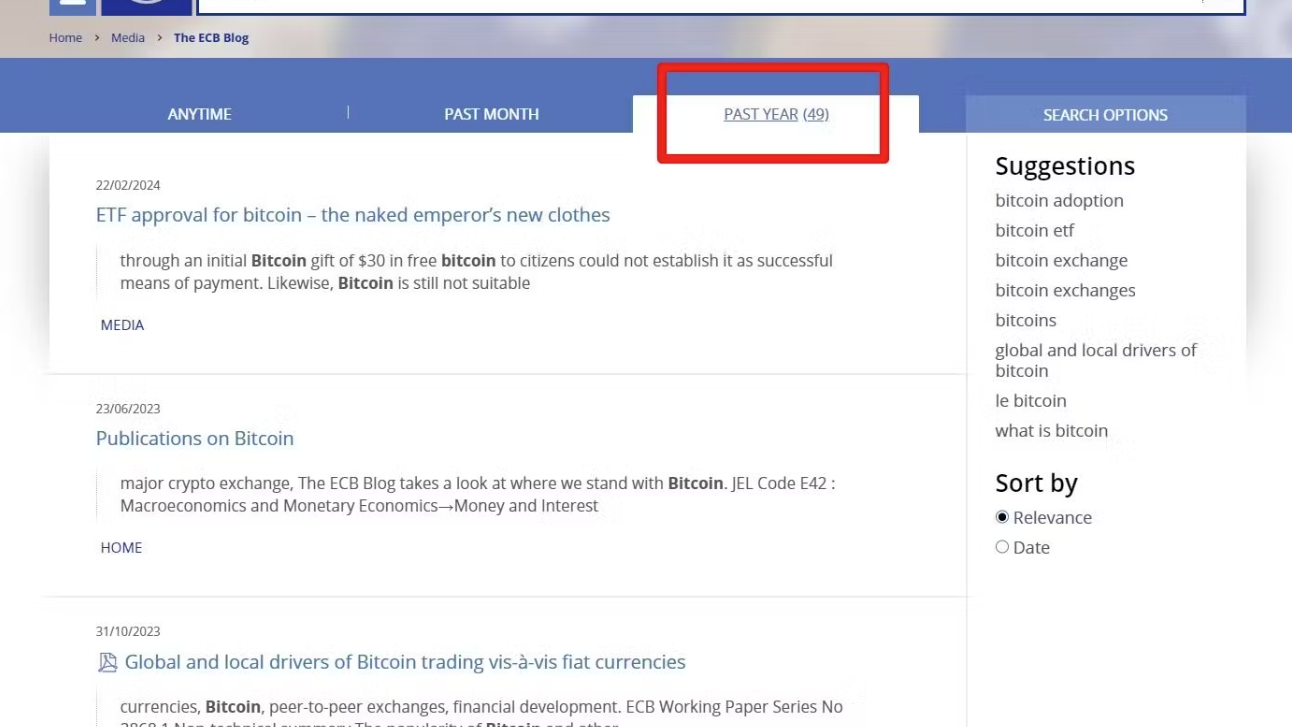The height and width of the screenshot is (727, 1292).
Task: Choose suggestion bitcoin exchanges
Action: coord(1065,290)
